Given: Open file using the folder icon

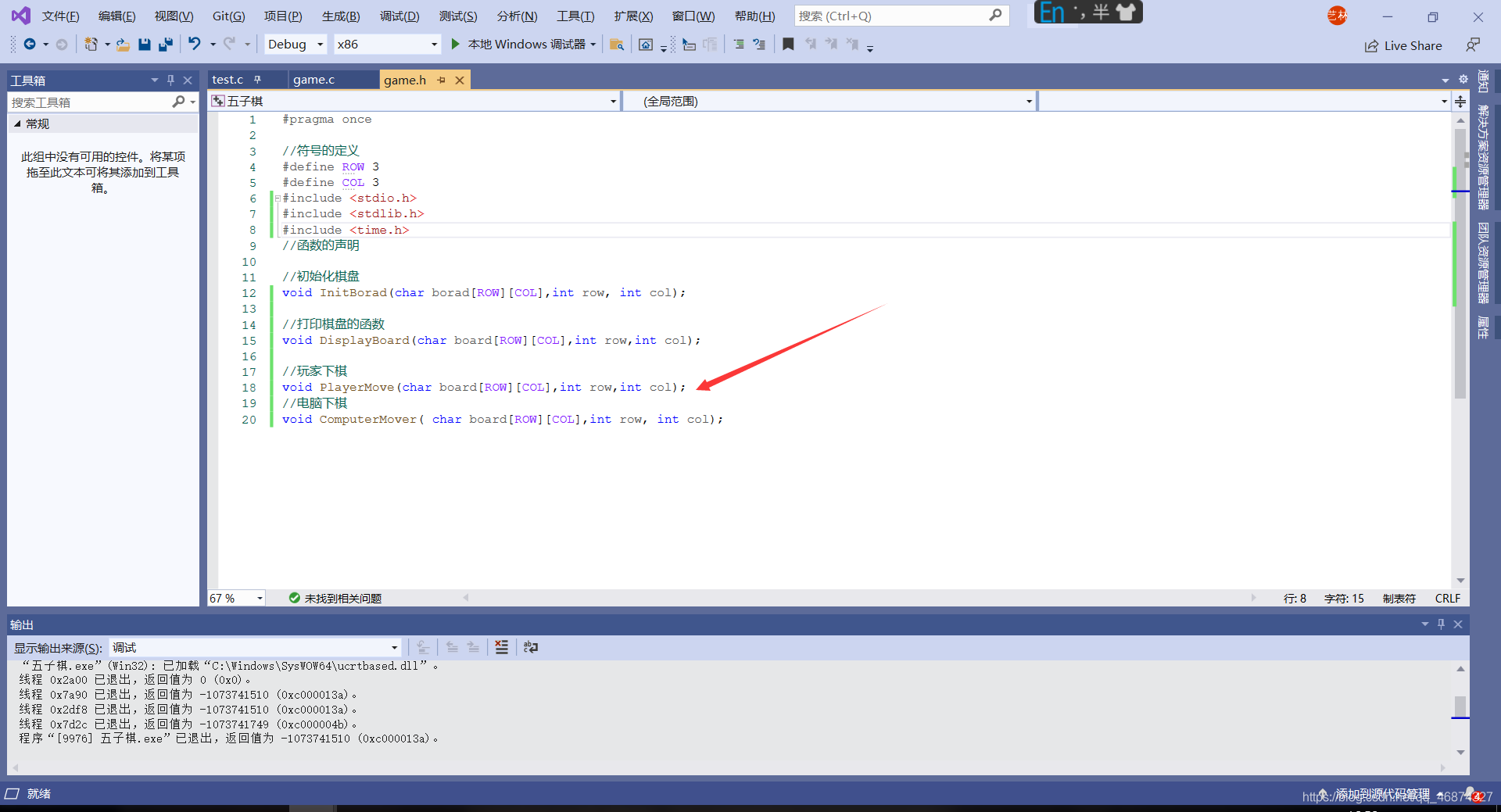Looking at the screenshot, I should (123, 45).
